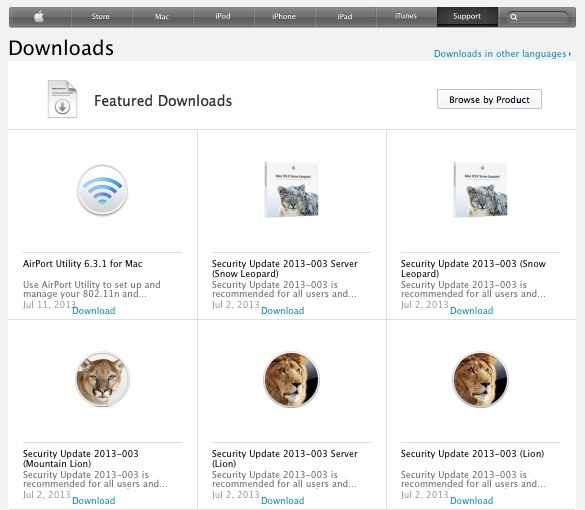
Task: Download Security Update 2013-003 (Mountain Lion)
Action: (94, 501)
